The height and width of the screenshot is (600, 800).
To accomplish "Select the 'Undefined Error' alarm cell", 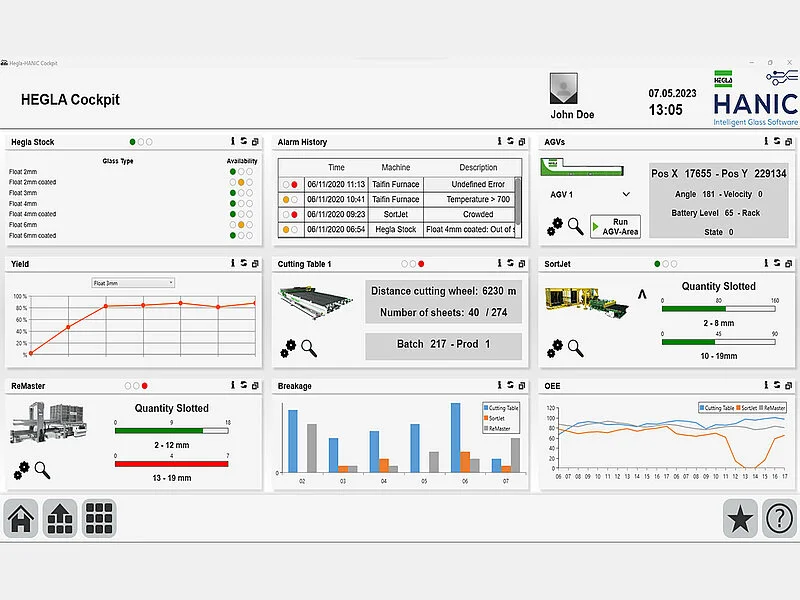I will click(x=478, y=184).
